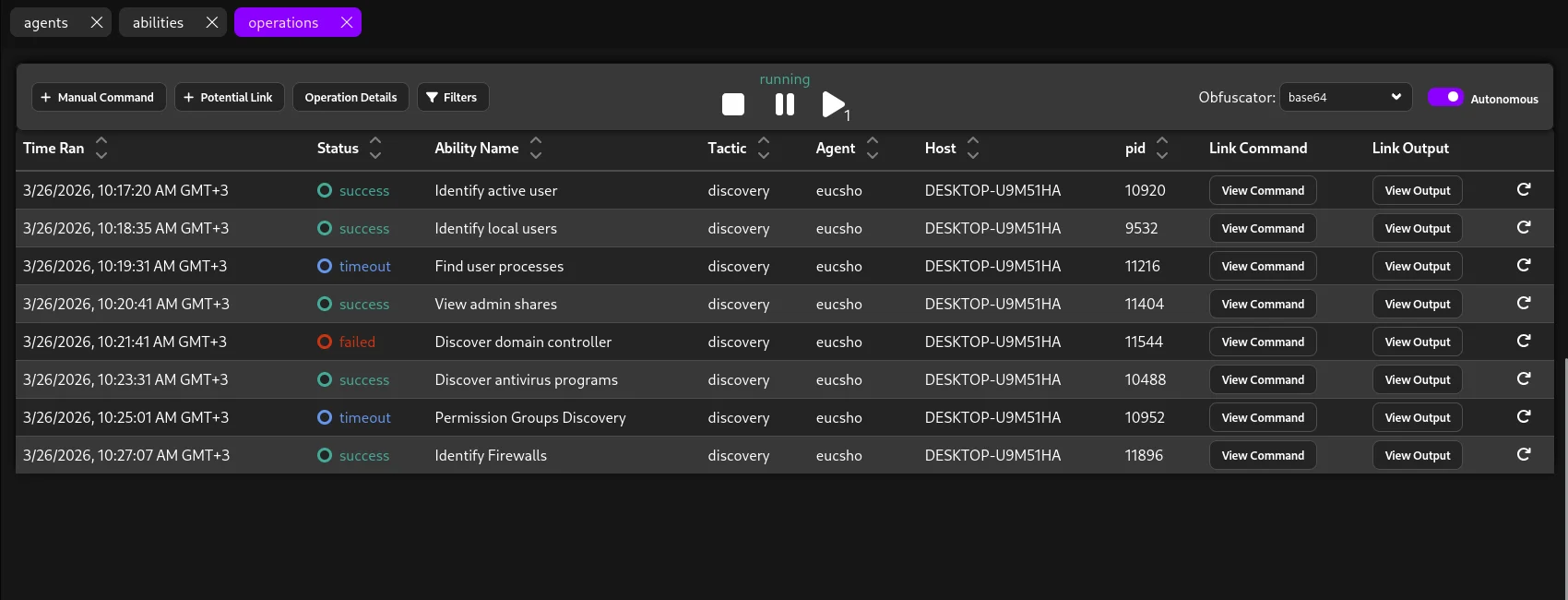Screen dimensions: 1568x600
Task: Open the Obfuscator base64 dropdown
Action: (1345, 97)
